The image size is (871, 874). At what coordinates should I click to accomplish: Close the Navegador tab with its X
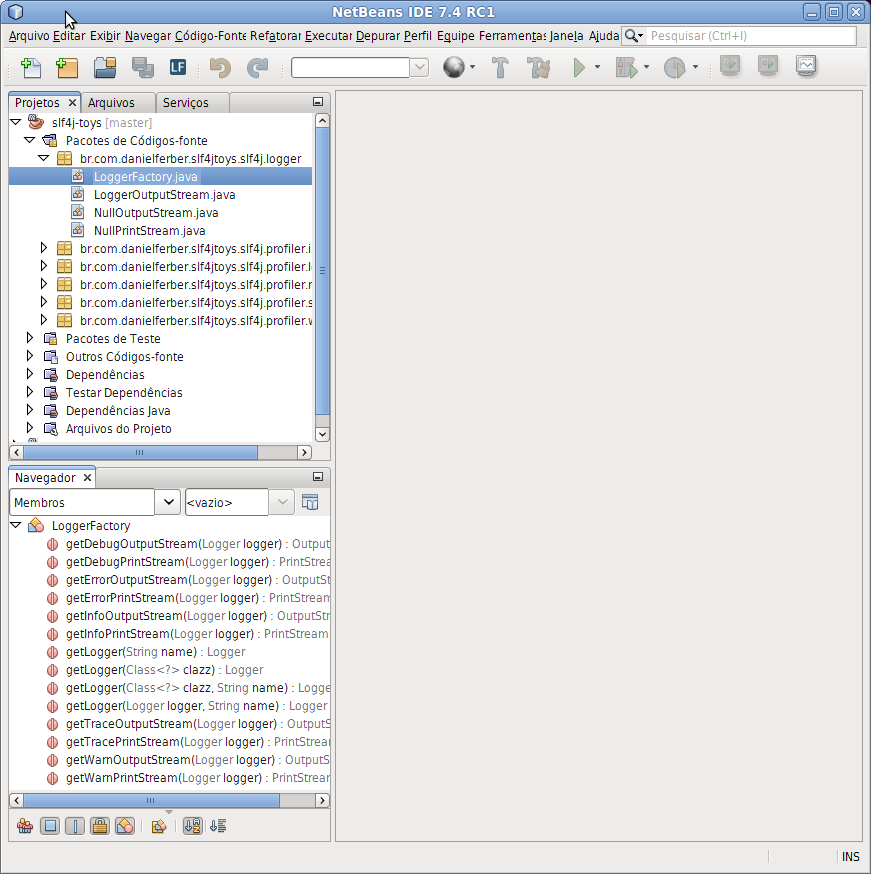click(x=87, y=478)
